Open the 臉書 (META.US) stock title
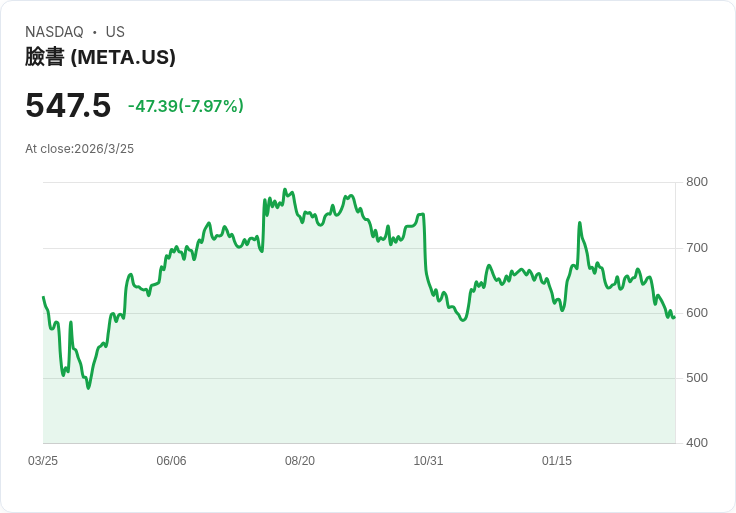This screenshot has width=736, height=513. (100, 57)
